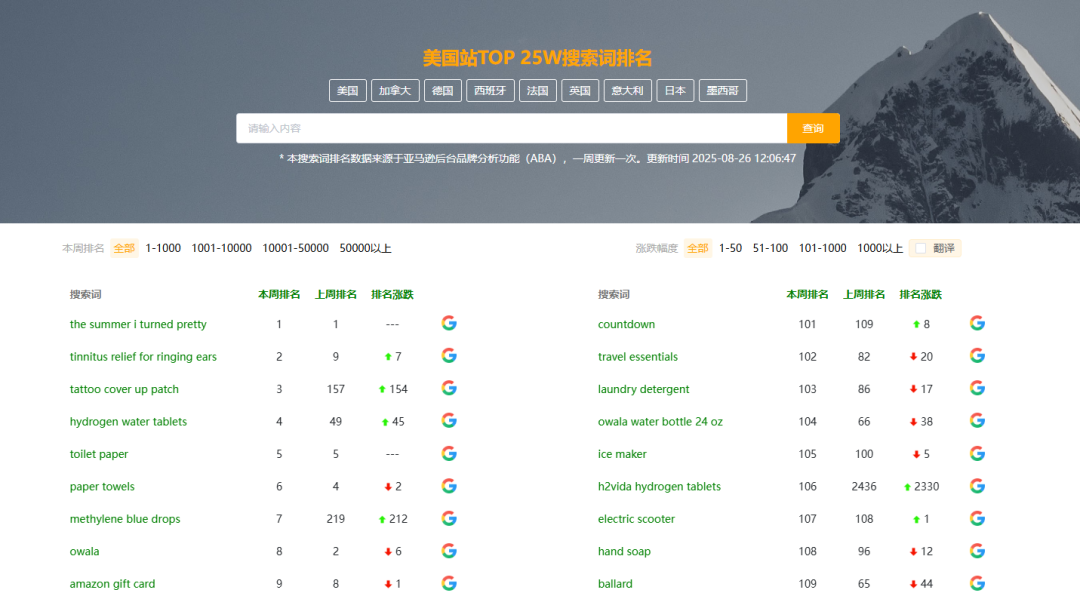Open 'tinnitus relief for ringing ears' keyword

[143, 356]
